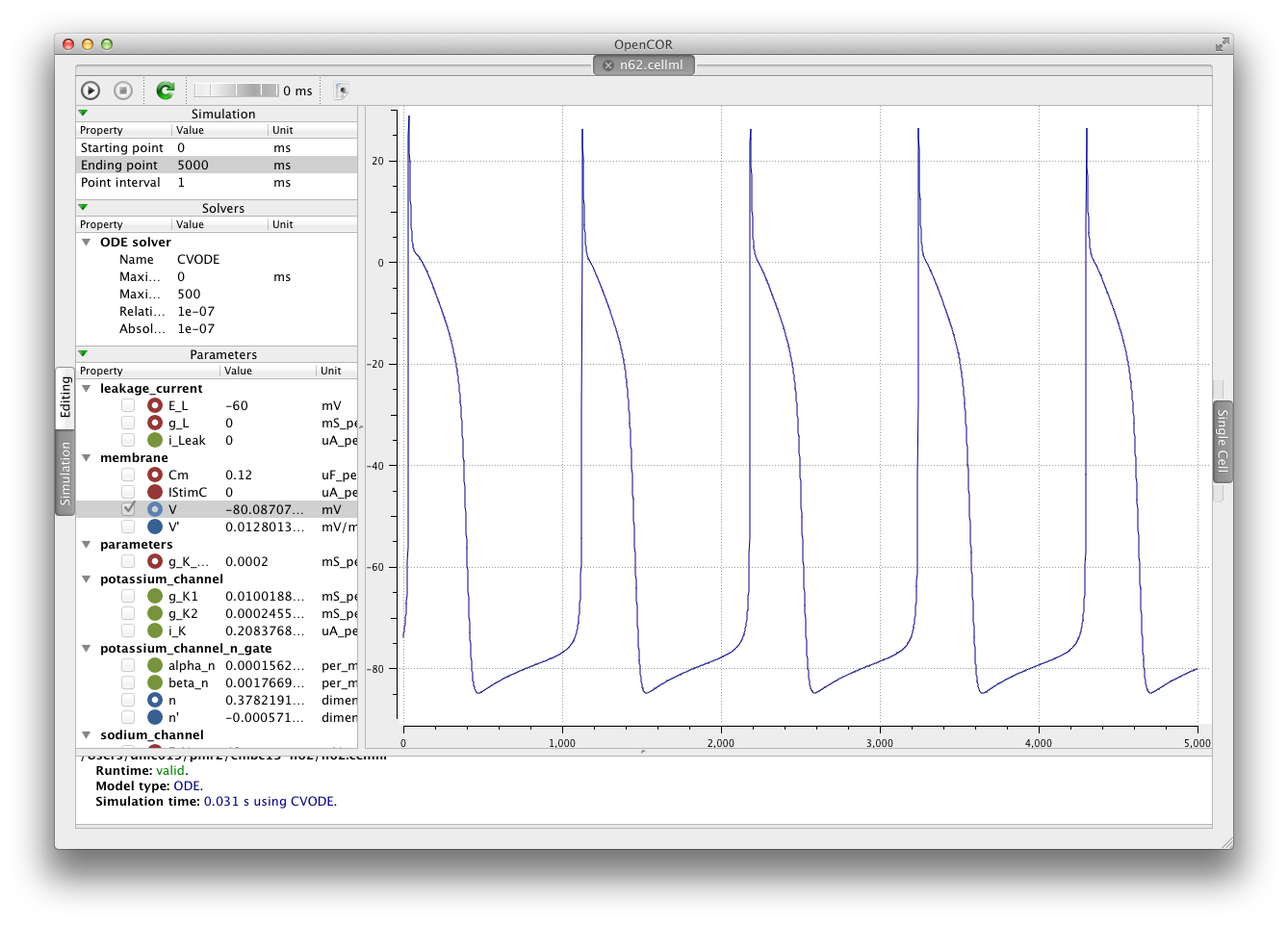Select the CVODE solver name value
Image resolution: width=1288 pixels, height=925 pixels.
[198, 260]
